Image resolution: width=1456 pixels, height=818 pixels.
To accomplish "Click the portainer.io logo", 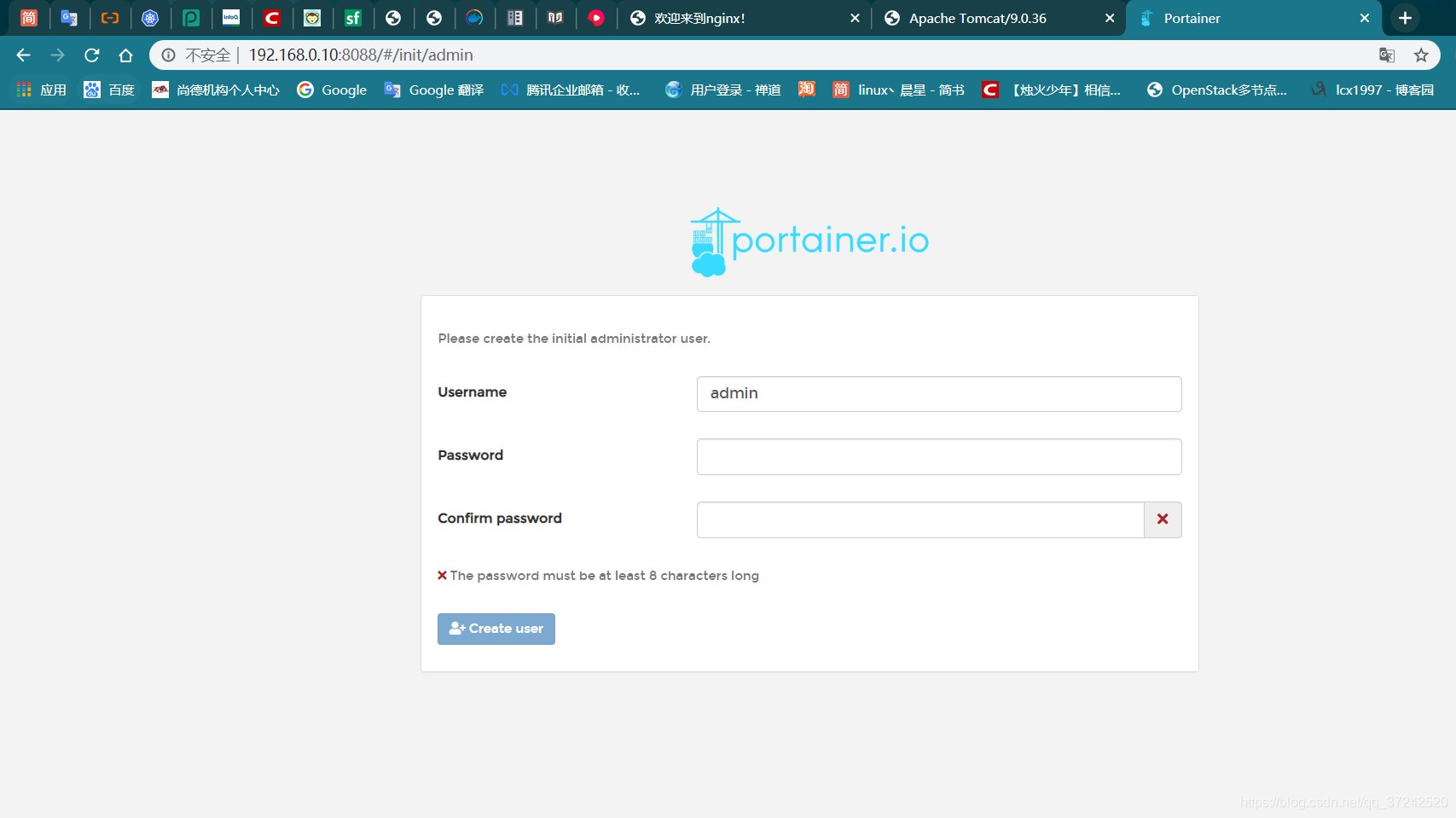I will point(809,242).
